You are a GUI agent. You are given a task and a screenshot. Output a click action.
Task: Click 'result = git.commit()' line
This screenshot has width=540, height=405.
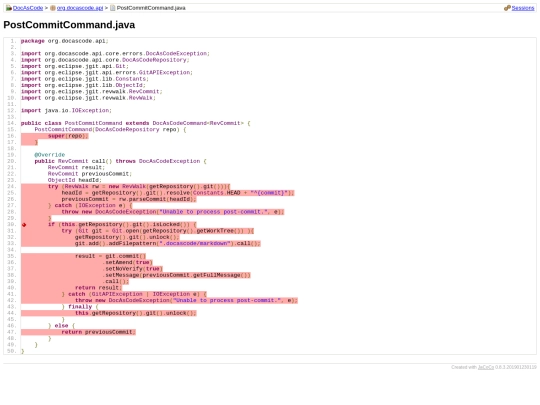tap(110, 256)
